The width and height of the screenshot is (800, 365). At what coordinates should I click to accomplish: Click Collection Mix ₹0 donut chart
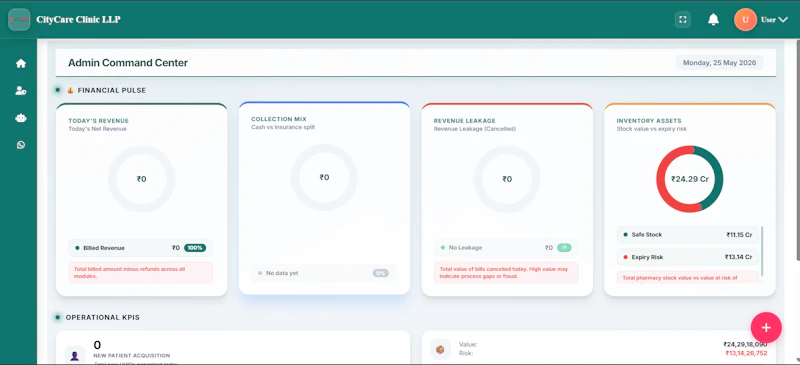pos(324,178)
